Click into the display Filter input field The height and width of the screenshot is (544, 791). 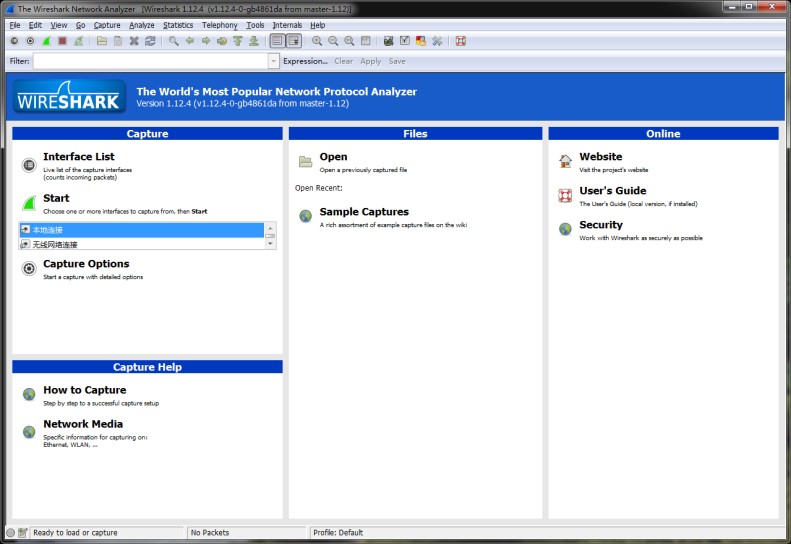pyautogui.click(x=151, y=61)
